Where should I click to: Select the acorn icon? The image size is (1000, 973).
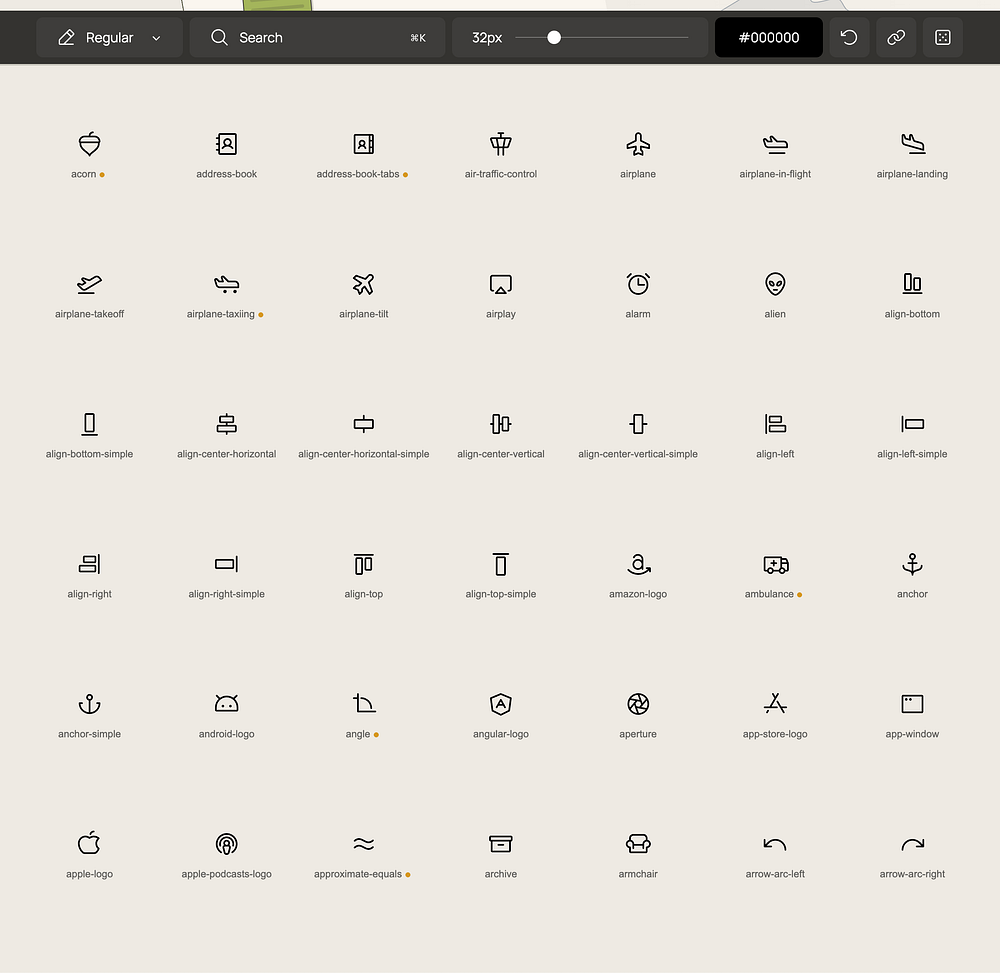click(89, 144)
